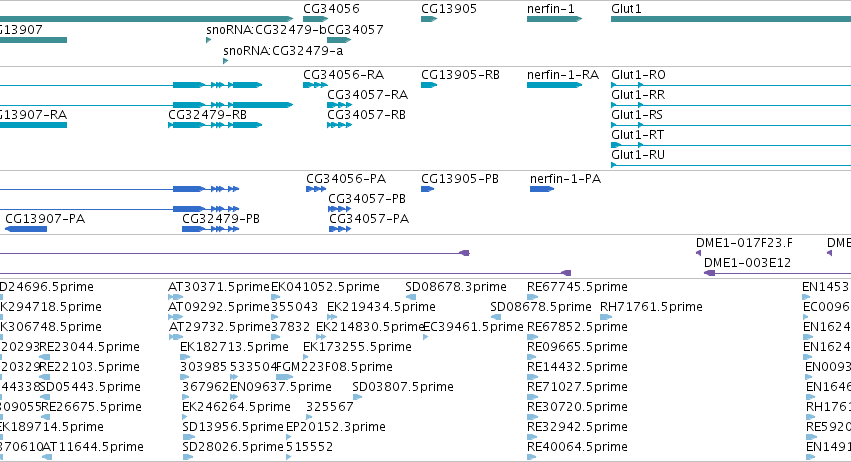Open the nerfin-1 gene label
The width and height of the screenshot is (851, 462).
point(550,9)
